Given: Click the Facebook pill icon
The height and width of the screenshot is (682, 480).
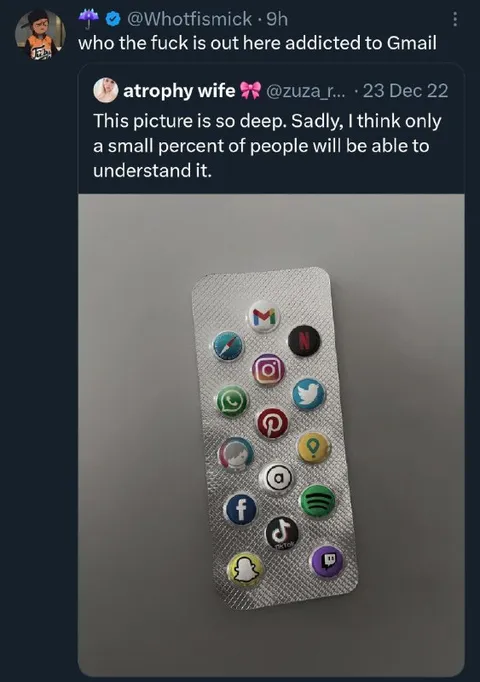Looking at the screenshot, I should point(240,508).
